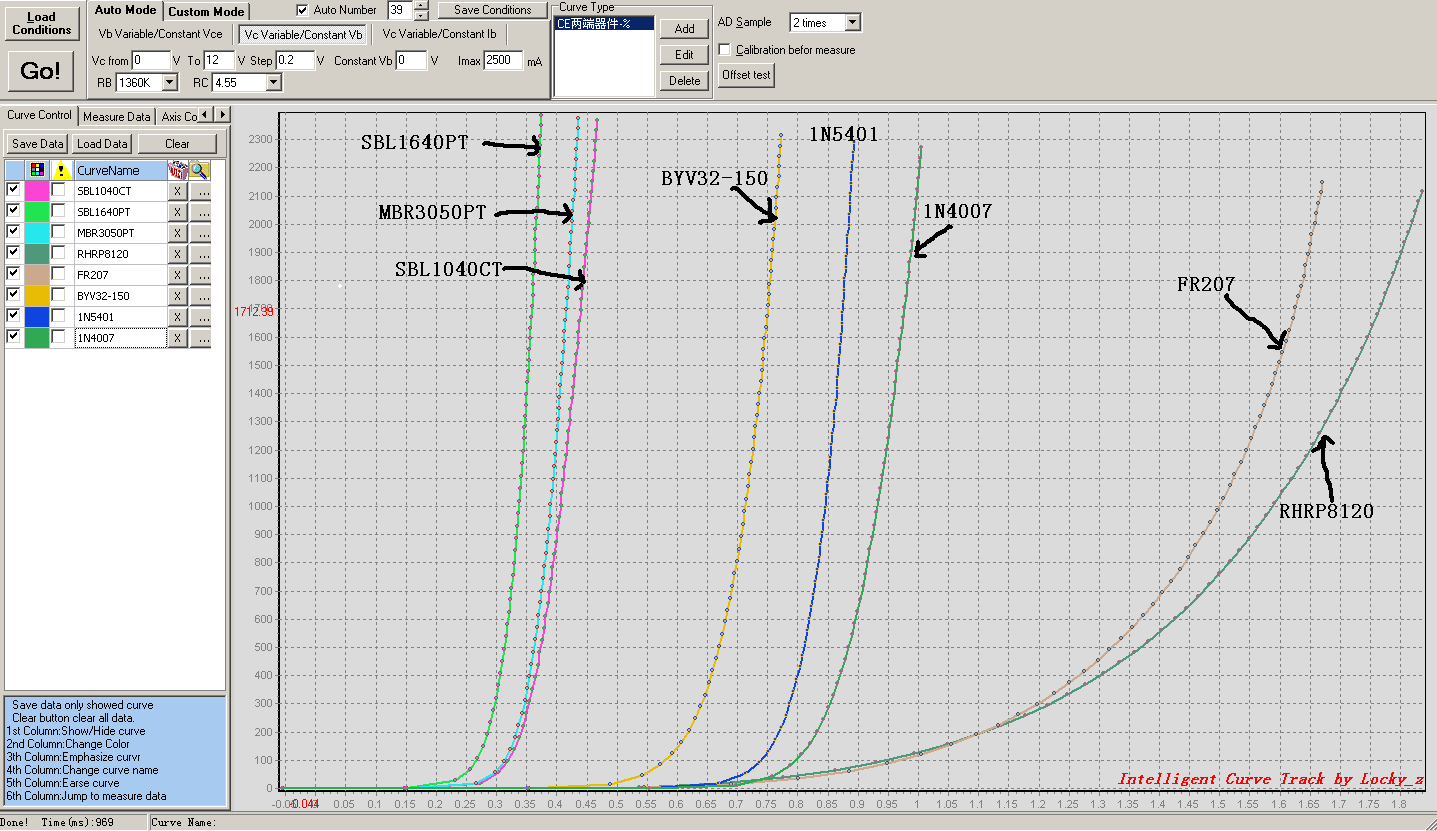Click the Step voltage input field
Image resolution: width=1437 pixels, height=831 pixels.
pyautogui.click(x=295, y=61)
